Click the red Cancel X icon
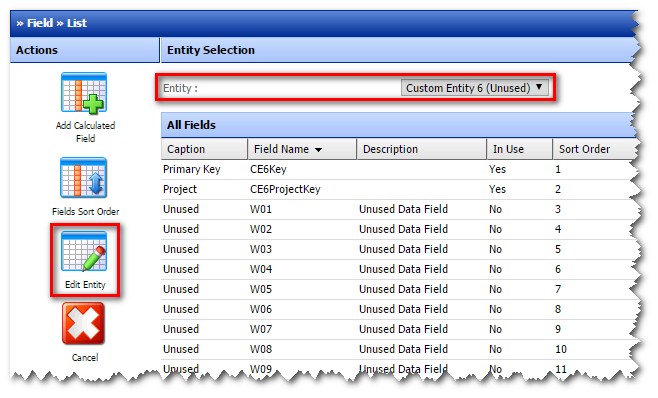 point(83,324)
